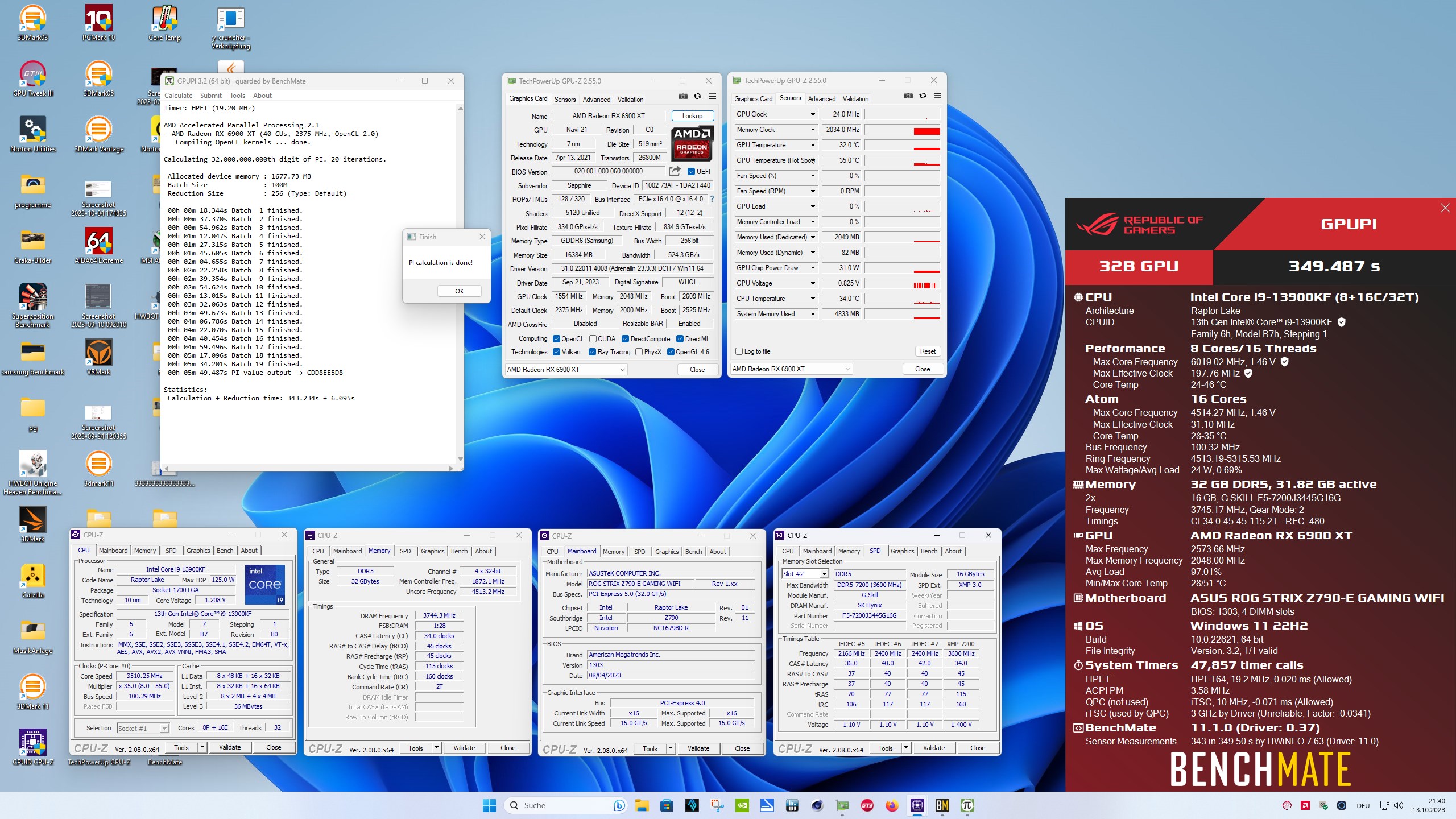
Task: Click OK in the Finish dialog
Action: tap(459, 291)
